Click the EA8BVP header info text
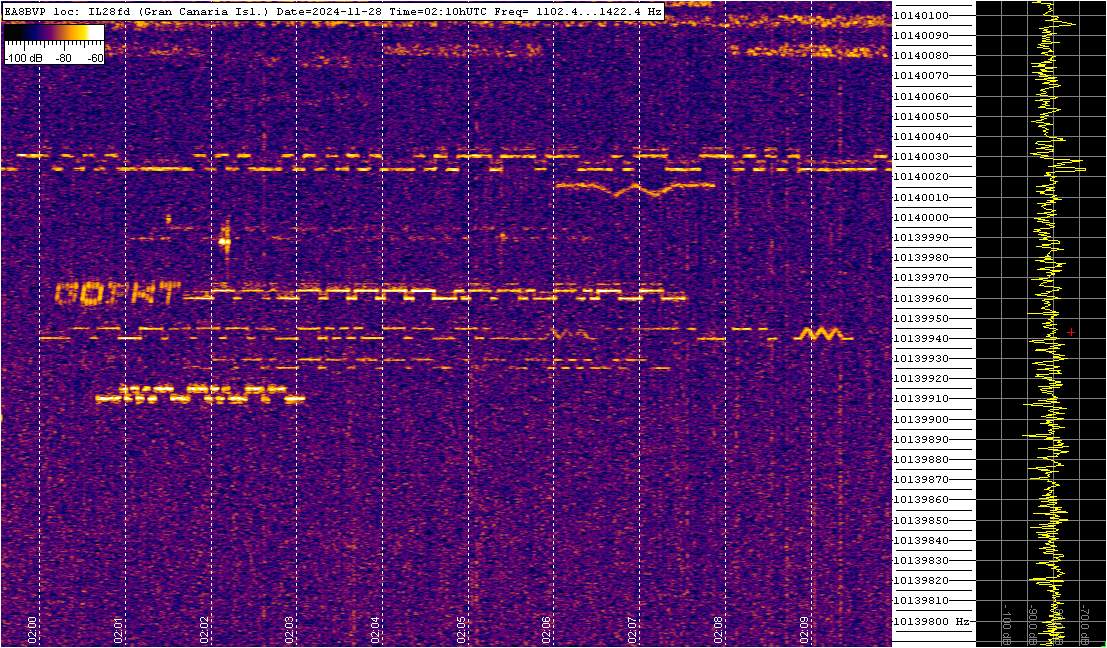The height and width of the screenshot is (648, 1107). coord(333,11)
